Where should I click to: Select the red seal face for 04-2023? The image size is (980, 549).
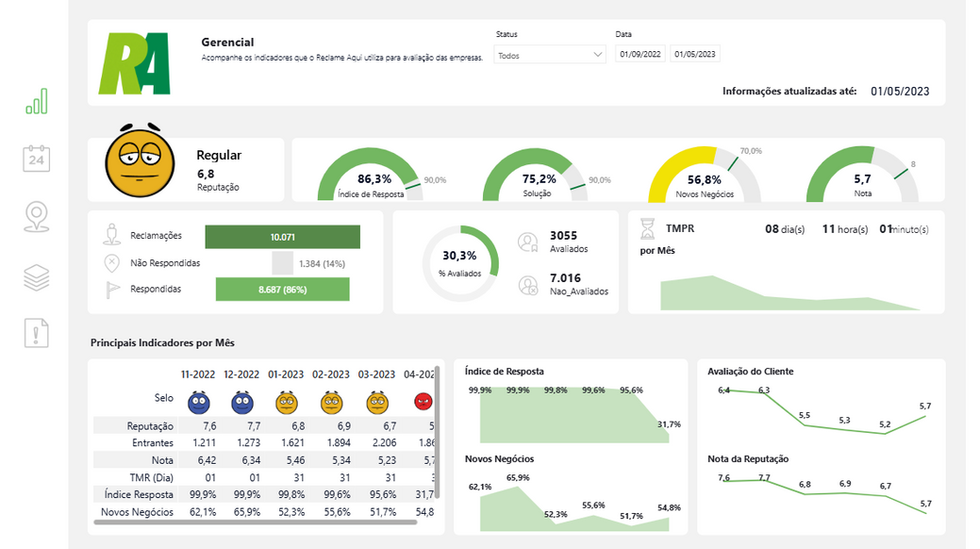423,401
